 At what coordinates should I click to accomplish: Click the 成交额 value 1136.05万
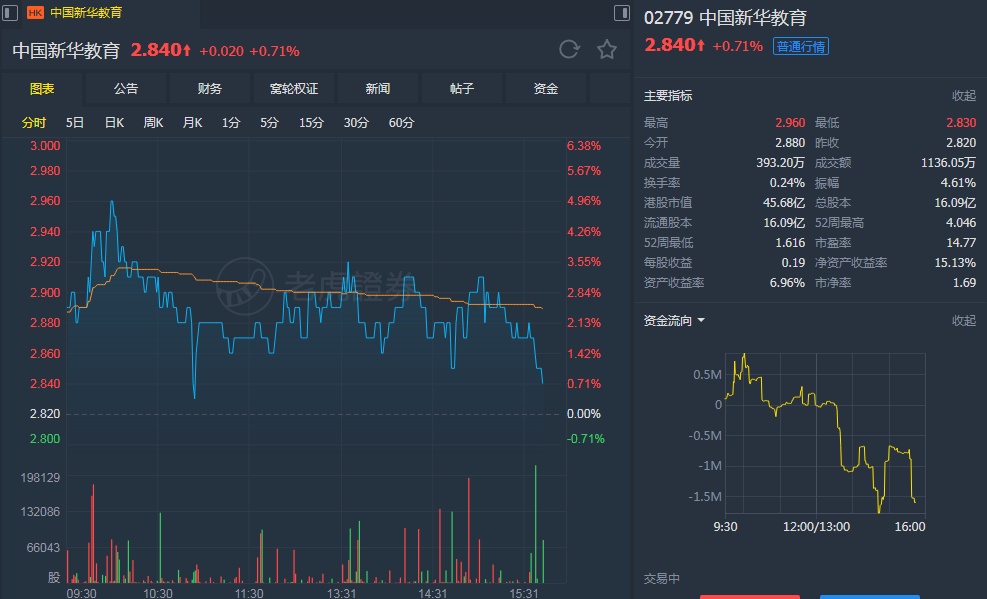pyautogui.click(x=948, y=163)
